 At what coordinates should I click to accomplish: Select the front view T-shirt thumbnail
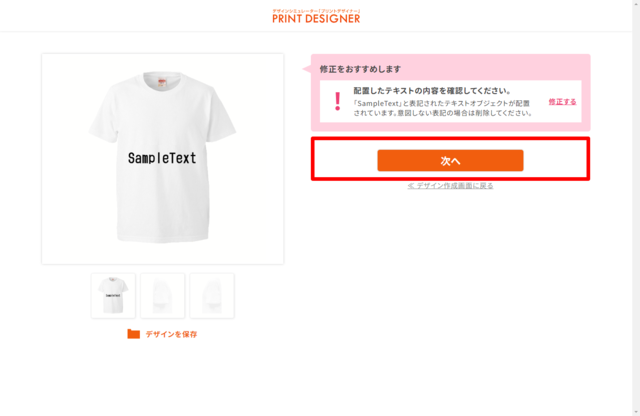point(113,296)
